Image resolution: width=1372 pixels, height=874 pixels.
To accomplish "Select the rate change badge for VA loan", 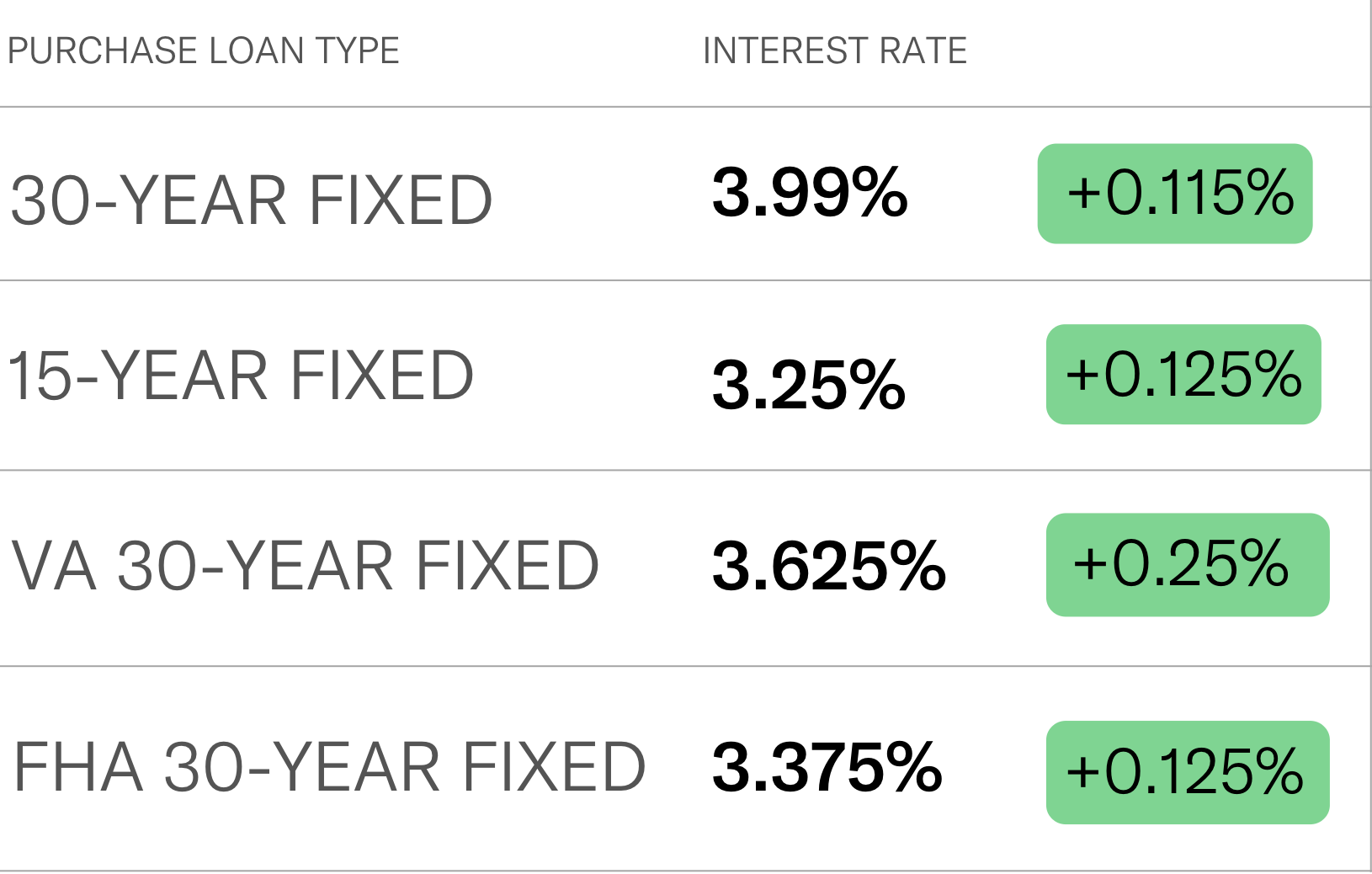I will 1188,564.
